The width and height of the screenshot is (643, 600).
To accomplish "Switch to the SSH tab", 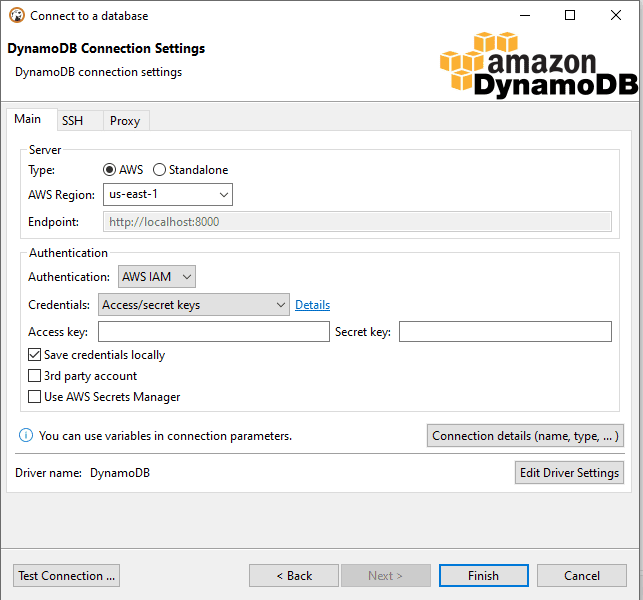I will pyautogui.click(x=73, y=121).
